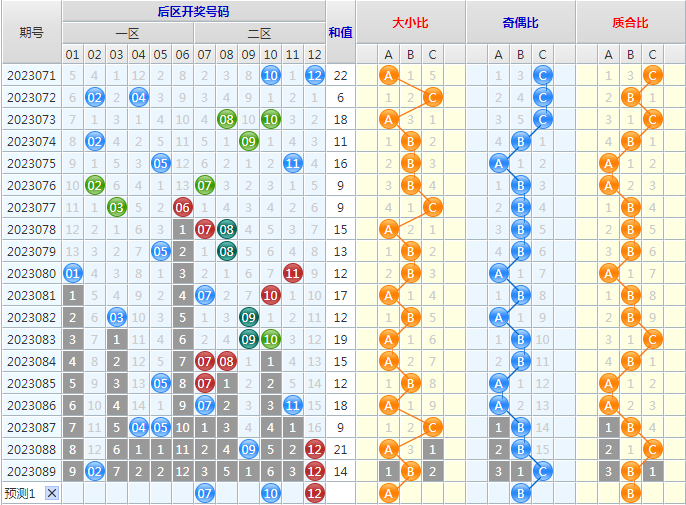Click red ball 12 in 预测1 row
The image size is (686, 505).
(x=315, y=494)
